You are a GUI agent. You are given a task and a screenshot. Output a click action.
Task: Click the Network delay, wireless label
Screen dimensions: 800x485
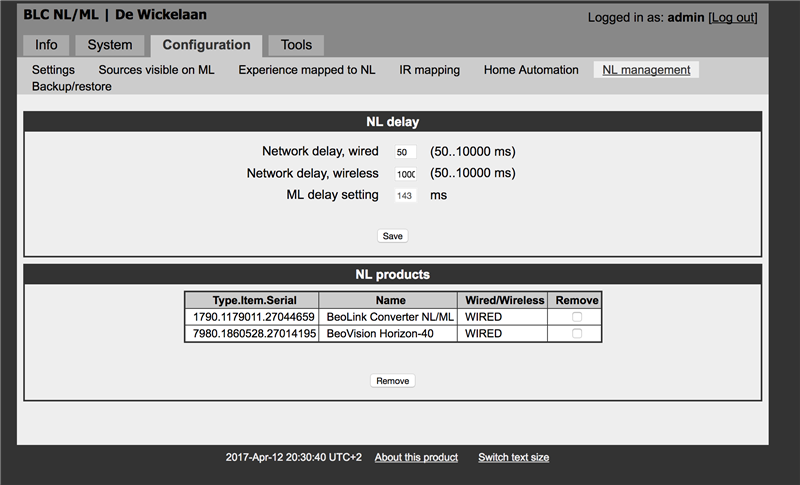click(312, 173)
